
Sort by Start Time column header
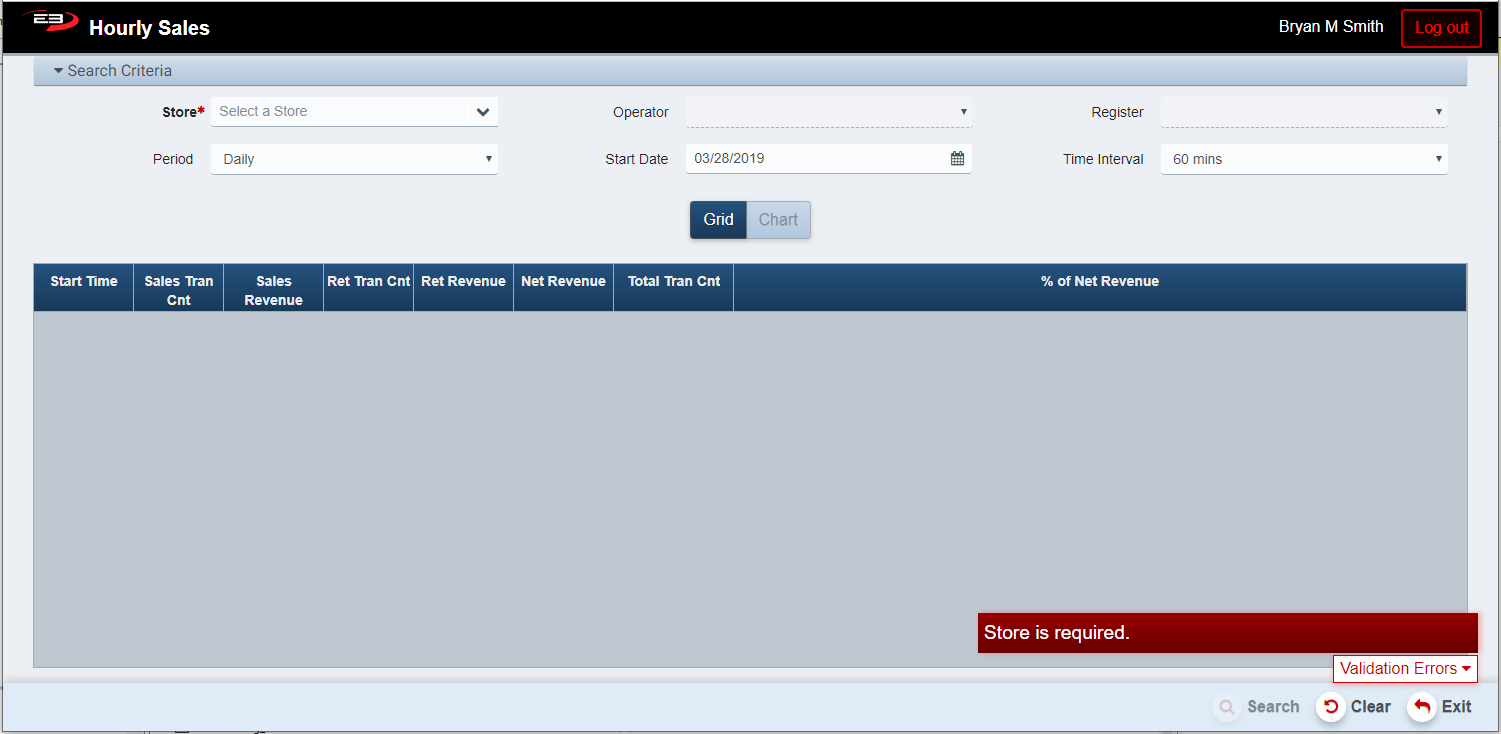point(84,282)
